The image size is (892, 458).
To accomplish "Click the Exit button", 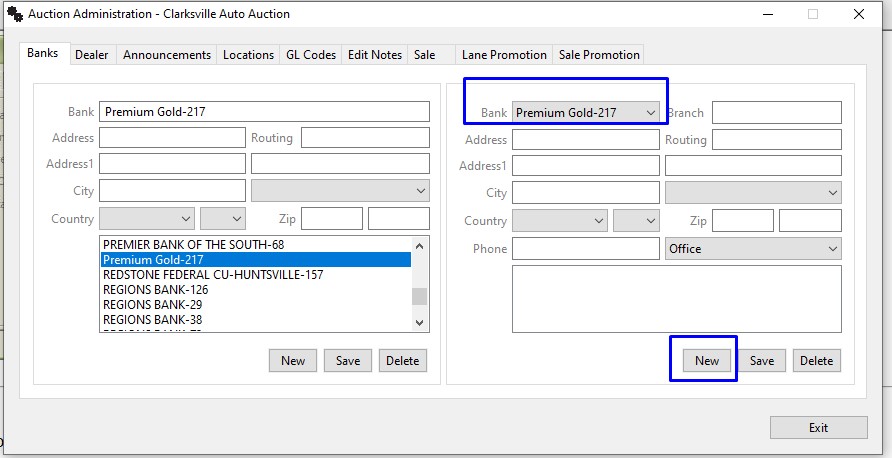I will [x=818, y=428].
